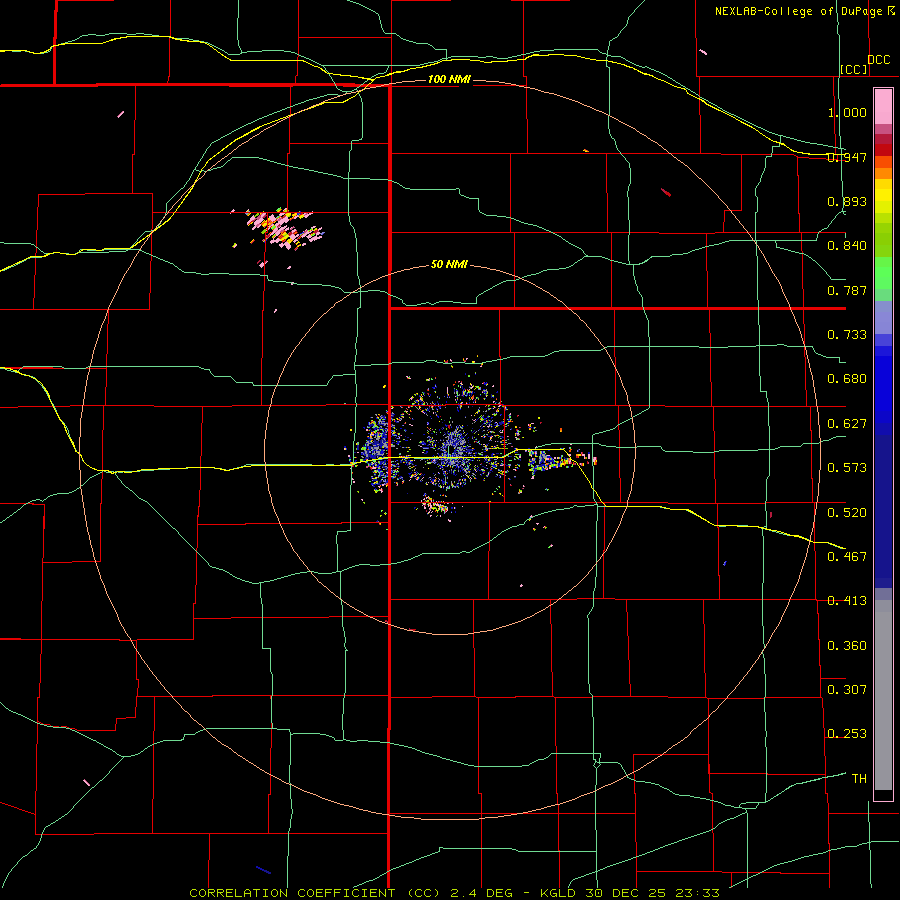The width and height of the screenshot is (900, 900).
Task: Select the 0.253 legend value
Action: click(847, 734)
